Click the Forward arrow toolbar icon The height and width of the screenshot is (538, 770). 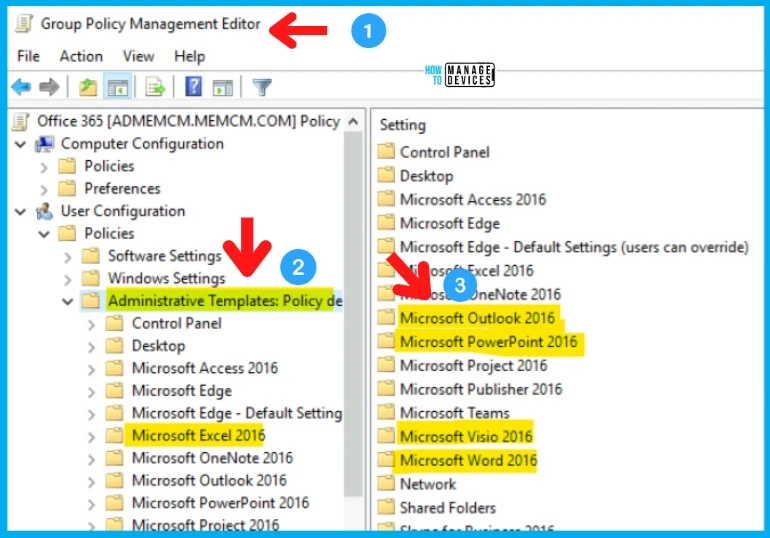point(49,87)
